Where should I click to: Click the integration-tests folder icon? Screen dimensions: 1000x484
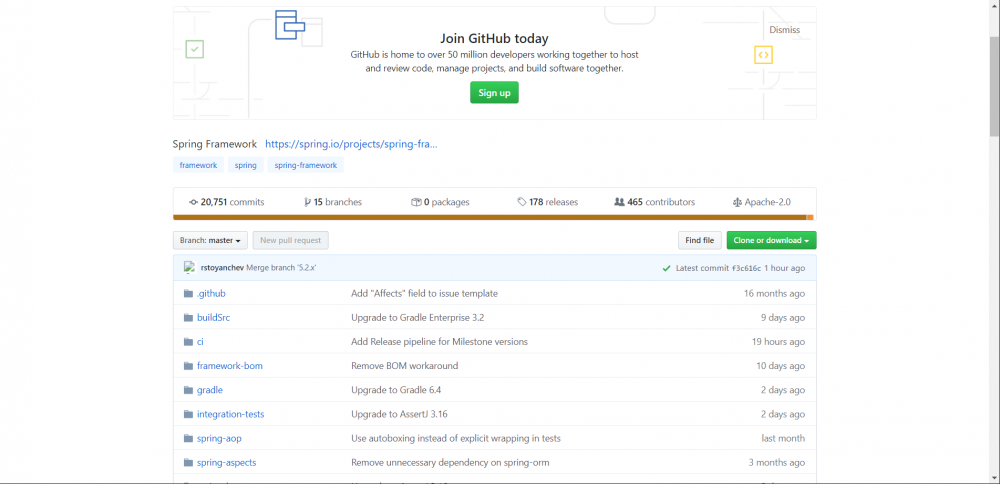point(188,414)
